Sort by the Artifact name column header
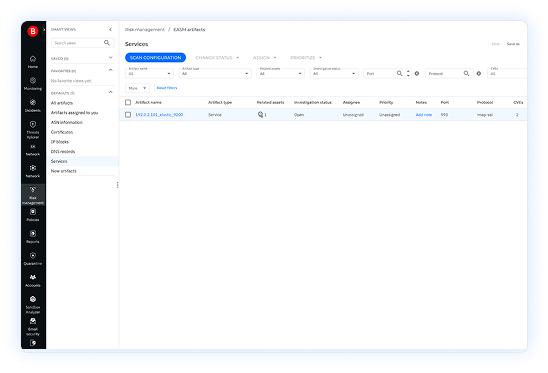This screenshot has width=548, height=373. point(149,102)
